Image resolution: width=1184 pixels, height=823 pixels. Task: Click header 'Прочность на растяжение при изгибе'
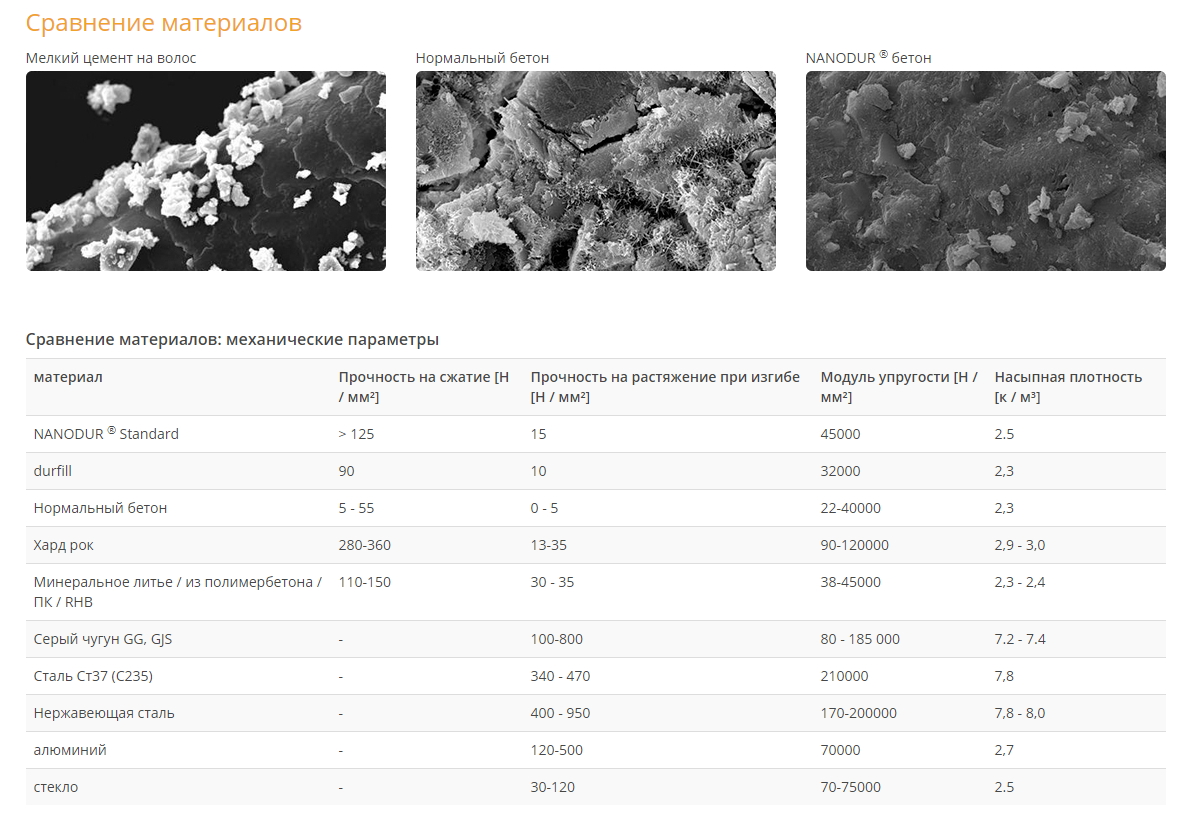(x=664, y=387)
